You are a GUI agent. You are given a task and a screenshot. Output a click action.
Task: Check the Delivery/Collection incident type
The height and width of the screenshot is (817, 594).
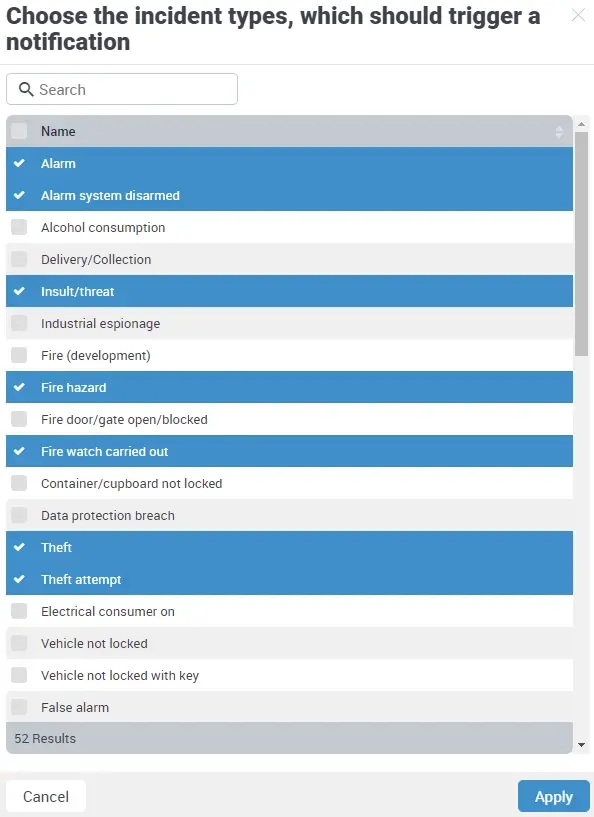(18, 259)
